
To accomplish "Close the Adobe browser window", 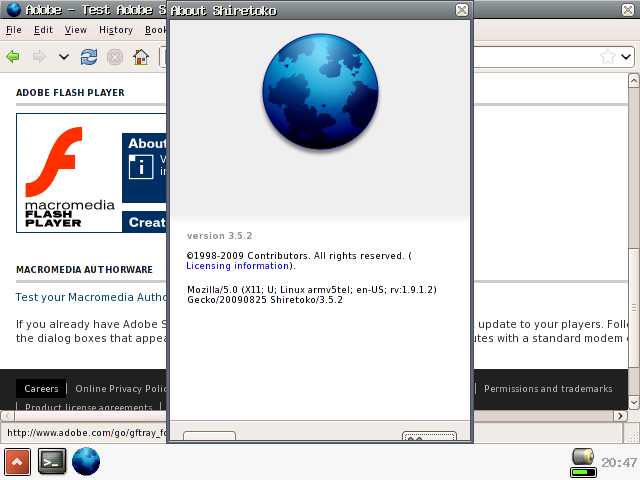I will pyautogui.click(x=628, y=10).
